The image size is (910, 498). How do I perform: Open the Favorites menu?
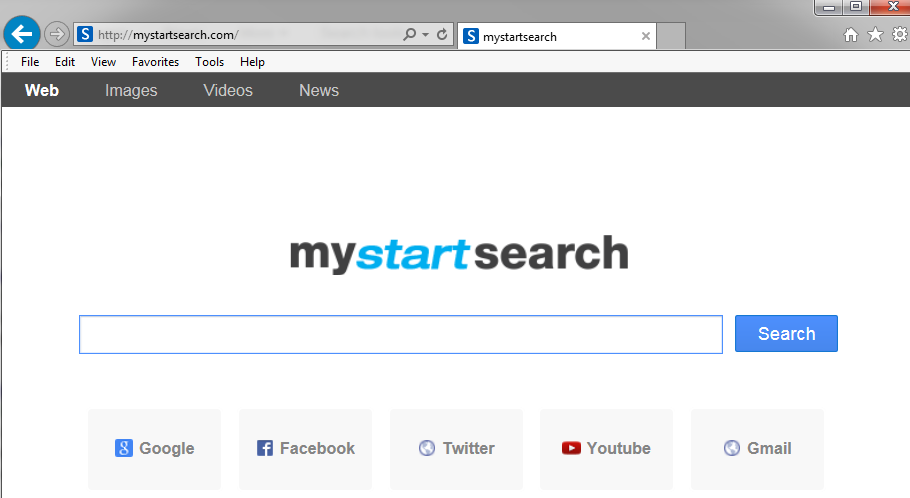tap(155, 62)
